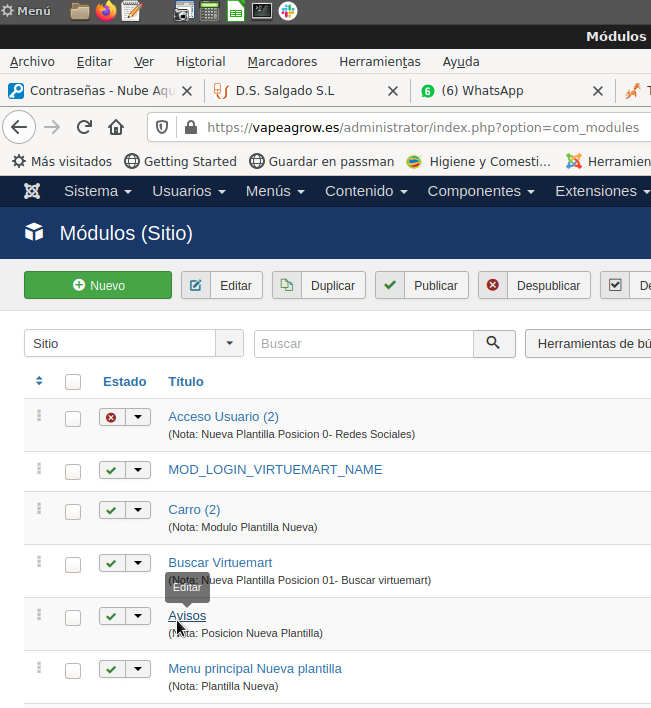Open the Guardar en passman bookmark
Viewport: 651px width, 708px height.
[x=321, y=162]
